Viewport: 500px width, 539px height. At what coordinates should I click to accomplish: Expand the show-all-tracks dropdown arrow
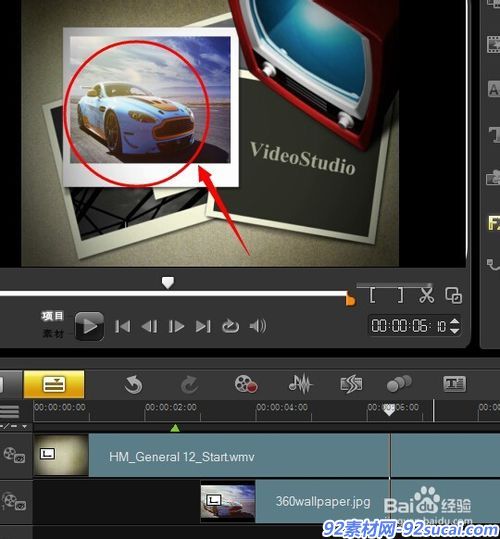(25, 427)
